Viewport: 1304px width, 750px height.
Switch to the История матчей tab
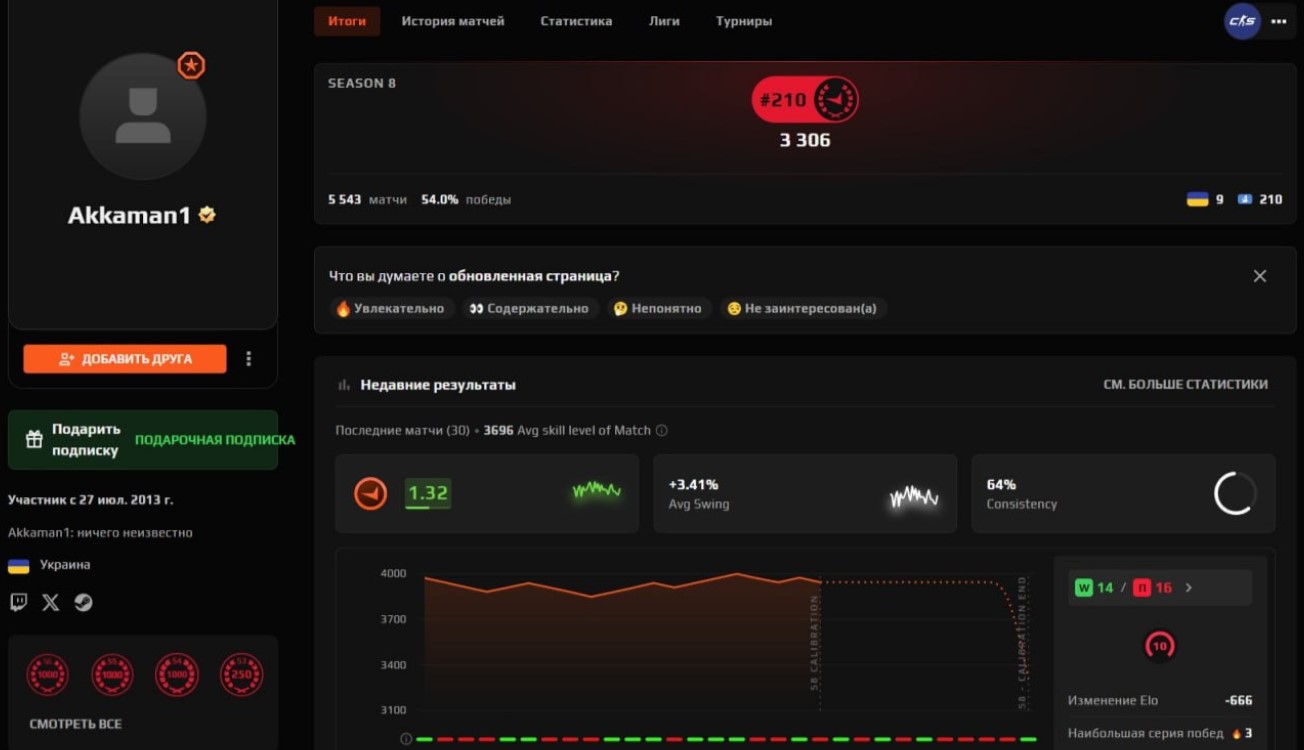(x=452, y=21)
